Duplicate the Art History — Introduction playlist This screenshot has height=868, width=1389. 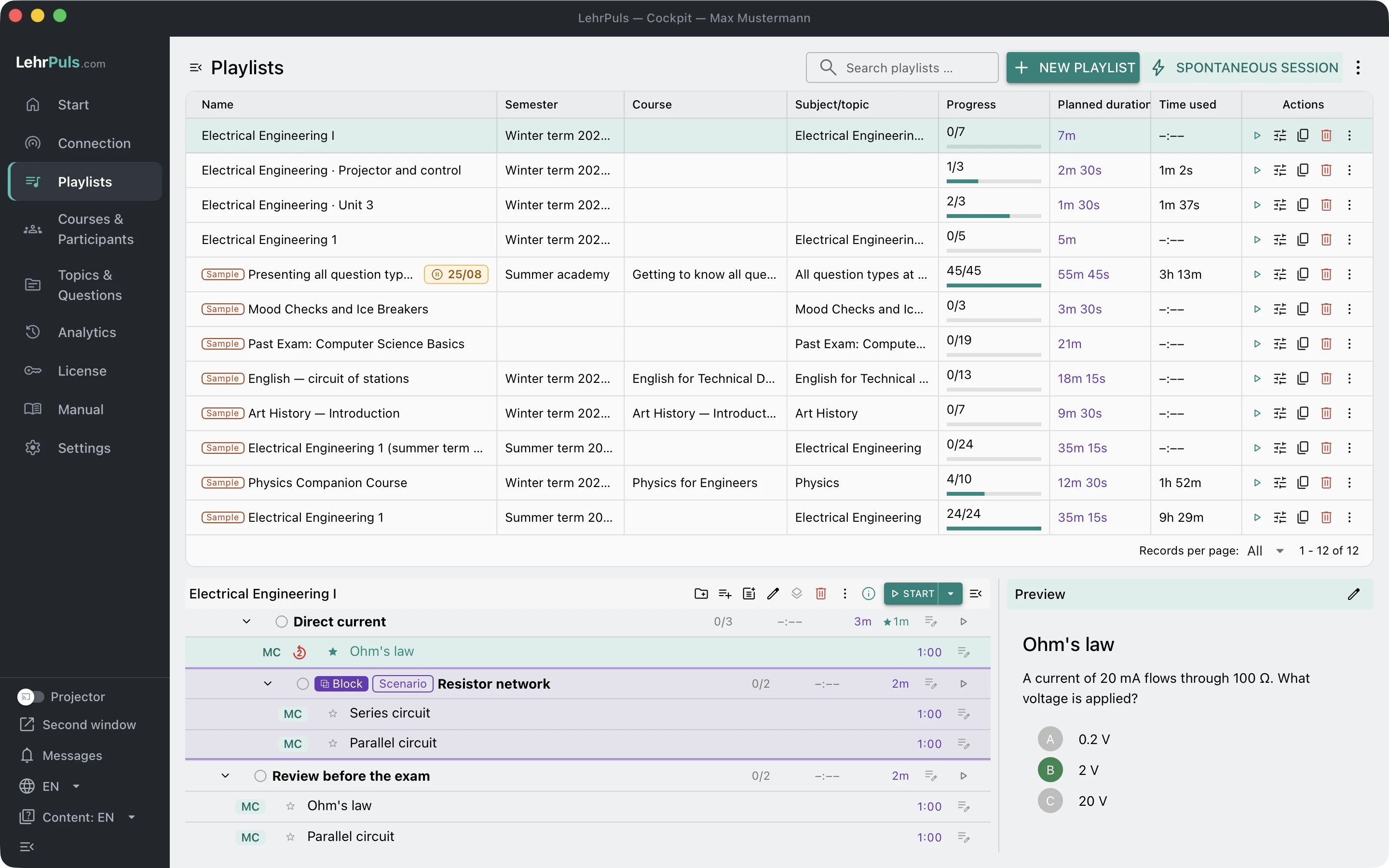[1303, 413]
